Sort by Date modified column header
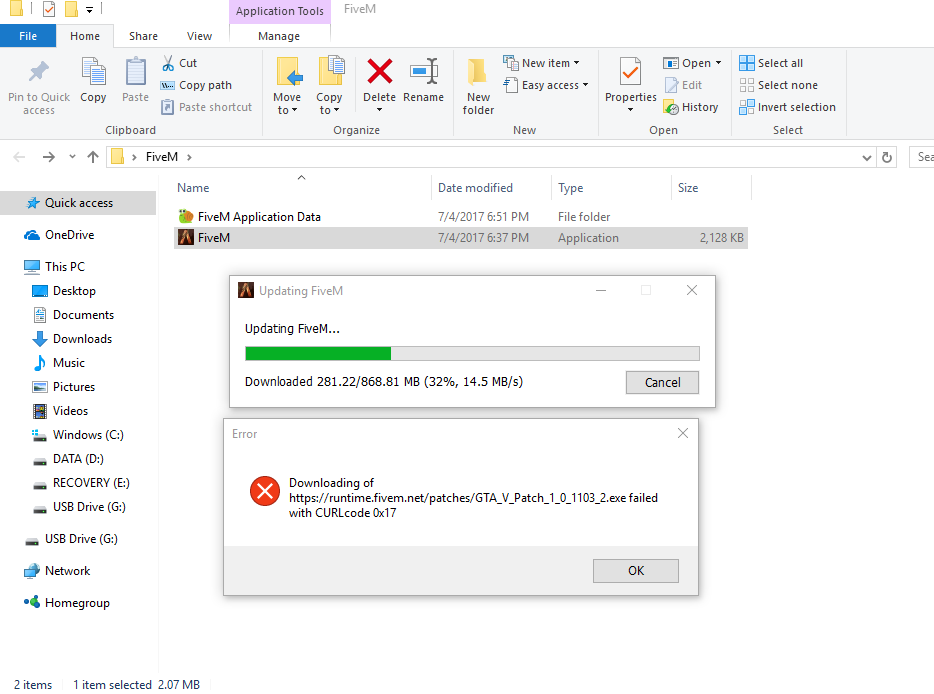Image resolution: width=934 pixels, height=694 pixels. 492,188
